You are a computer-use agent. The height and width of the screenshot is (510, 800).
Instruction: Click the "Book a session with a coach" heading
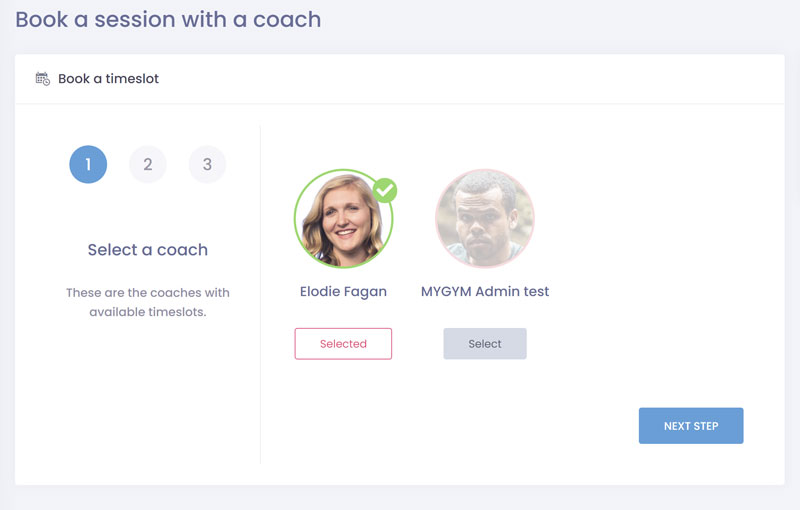tap(168, 19)
